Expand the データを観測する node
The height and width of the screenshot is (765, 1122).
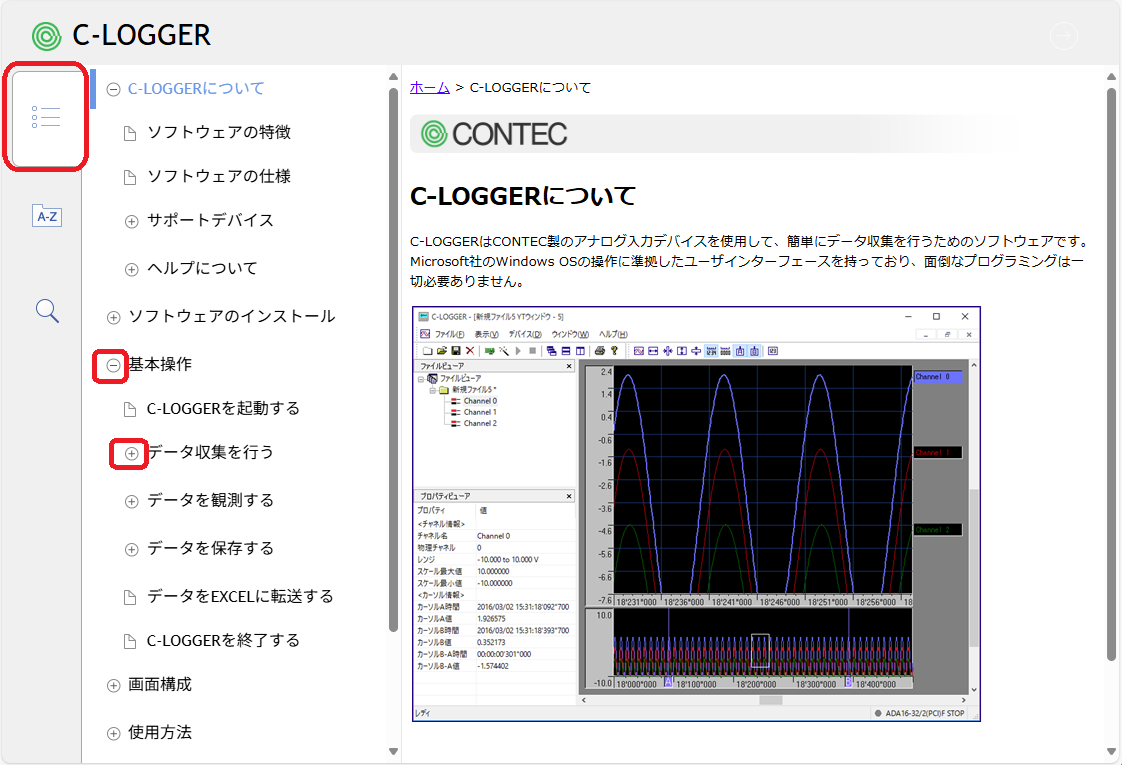point(131,501)
